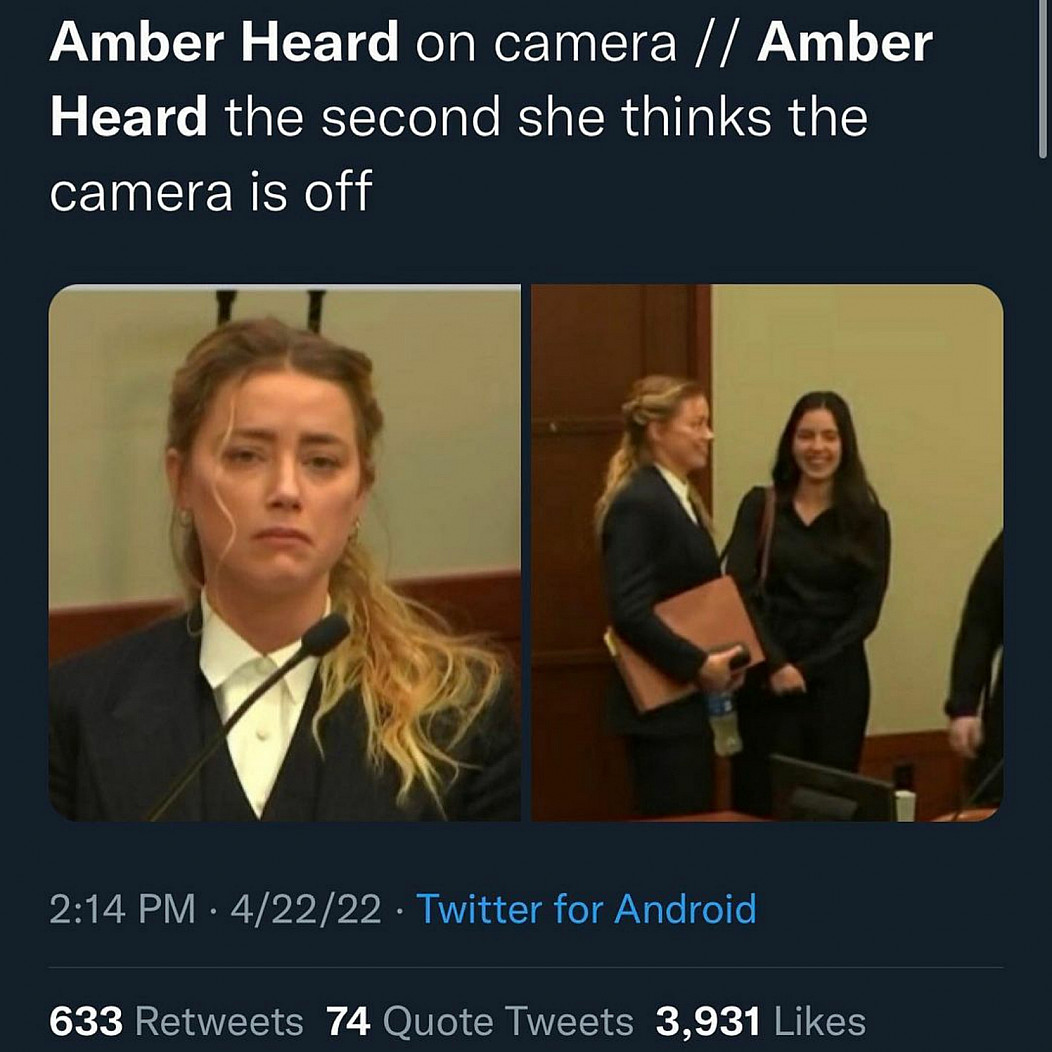
Task: Open the left courtroom close-up photo
Action: [x=284, y=552]
